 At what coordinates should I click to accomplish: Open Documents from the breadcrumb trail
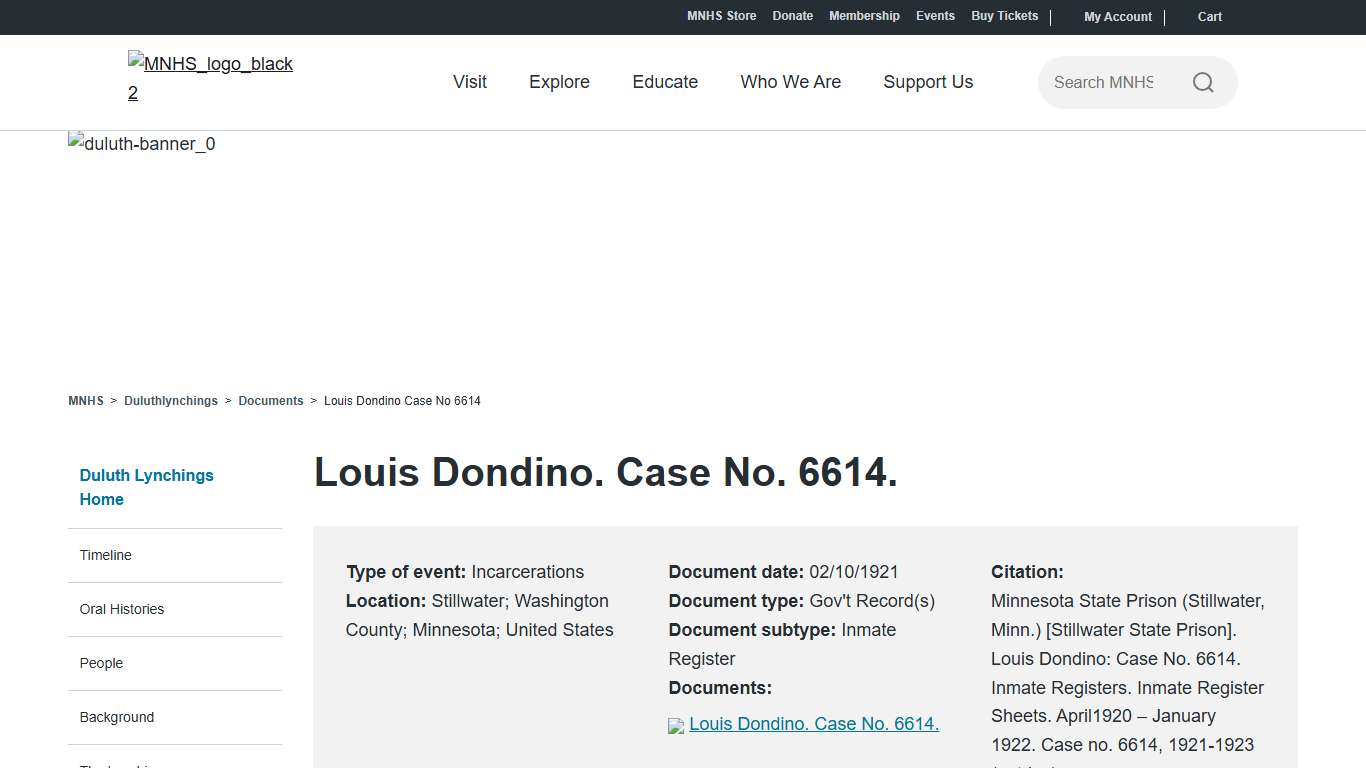point(271,400)
